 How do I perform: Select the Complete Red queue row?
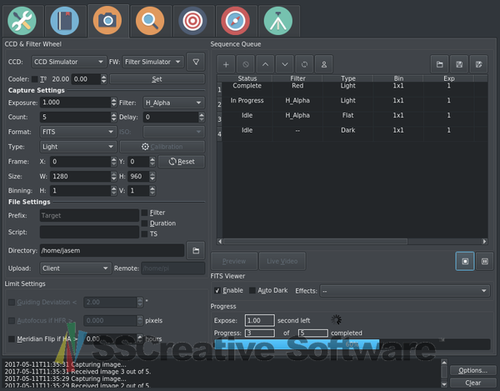pyautogui.click(x=352, y=88)
